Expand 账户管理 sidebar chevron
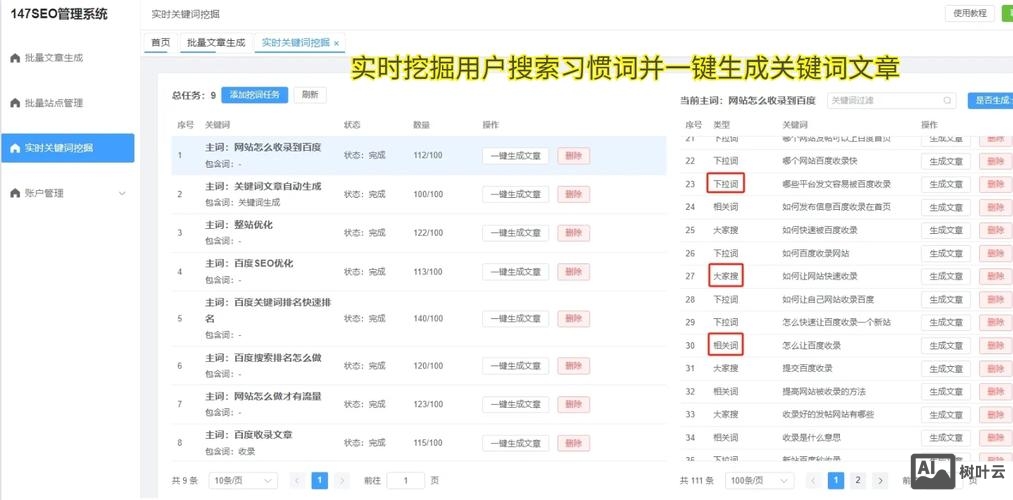1013x500 pixels. point(122,193)
